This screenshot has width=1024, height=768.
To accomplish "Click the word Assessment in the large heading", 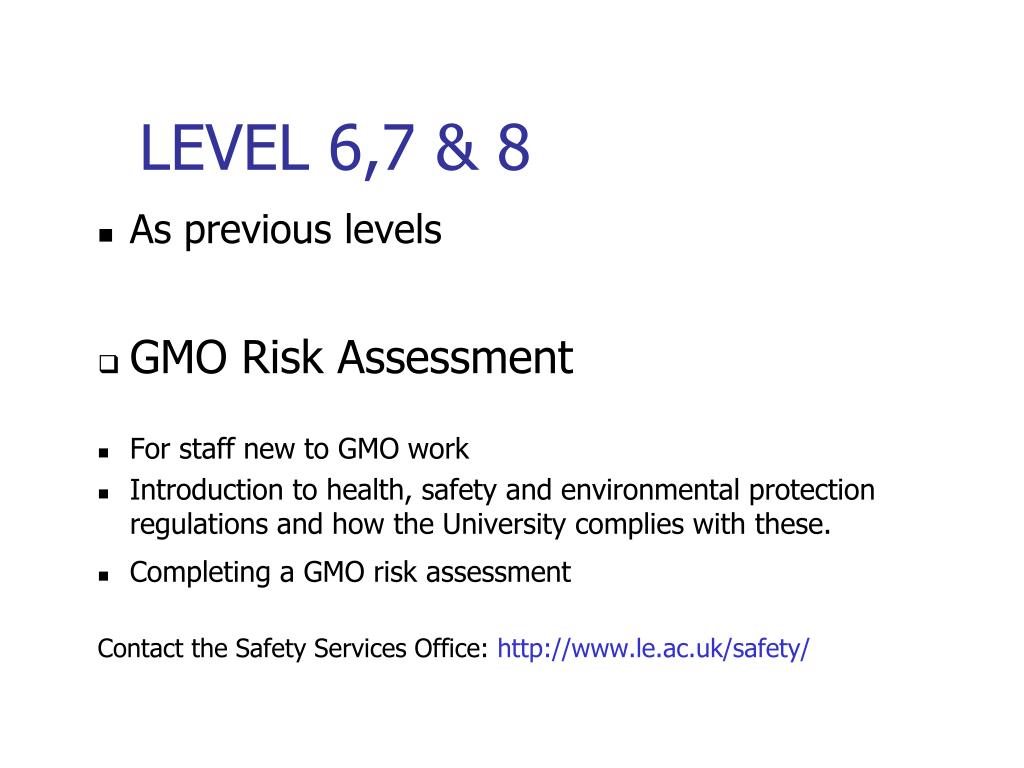I will pos(455,357).
